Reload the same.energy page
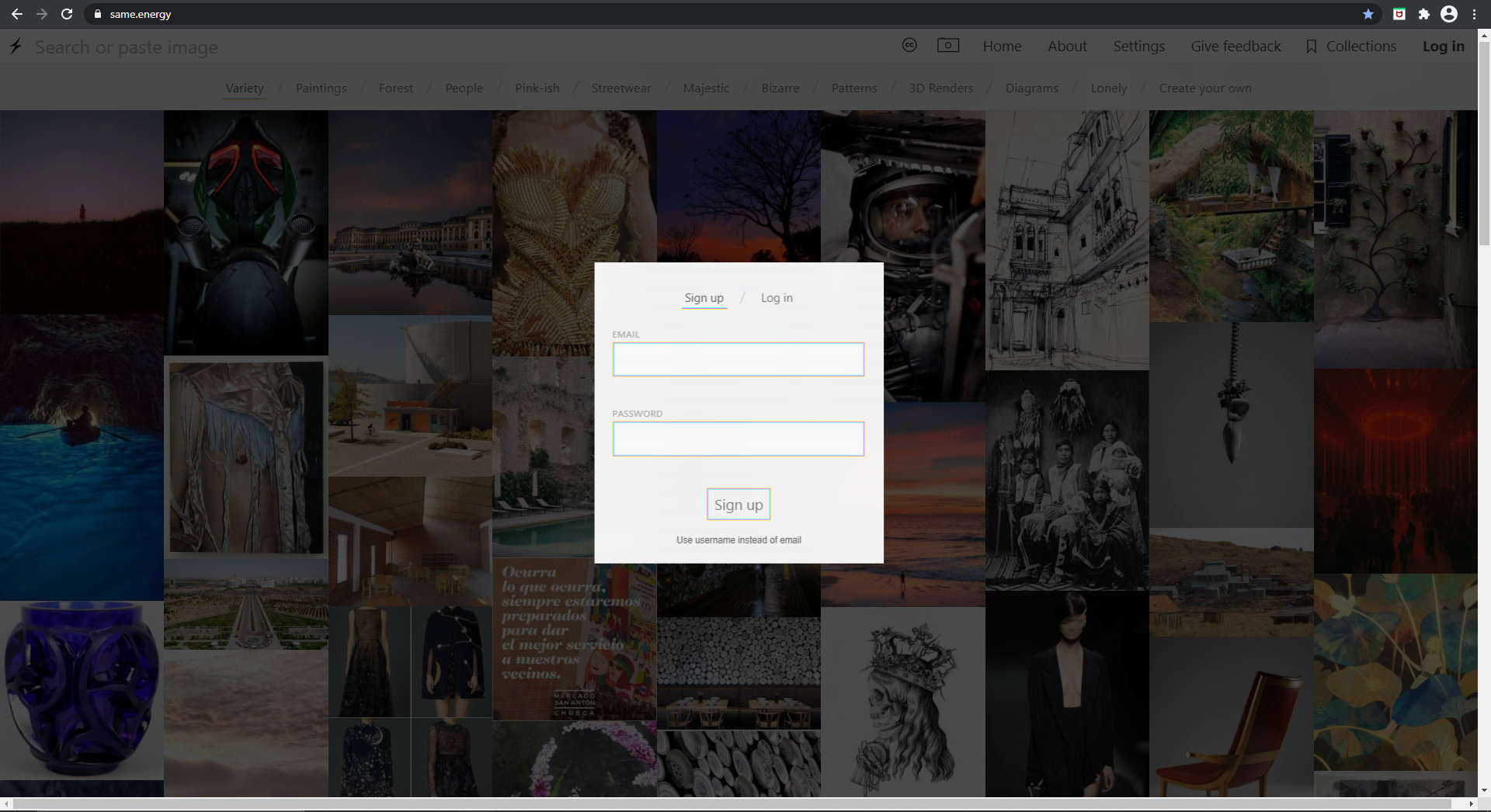Viewport: 1491px width, 812px height. 67,14
